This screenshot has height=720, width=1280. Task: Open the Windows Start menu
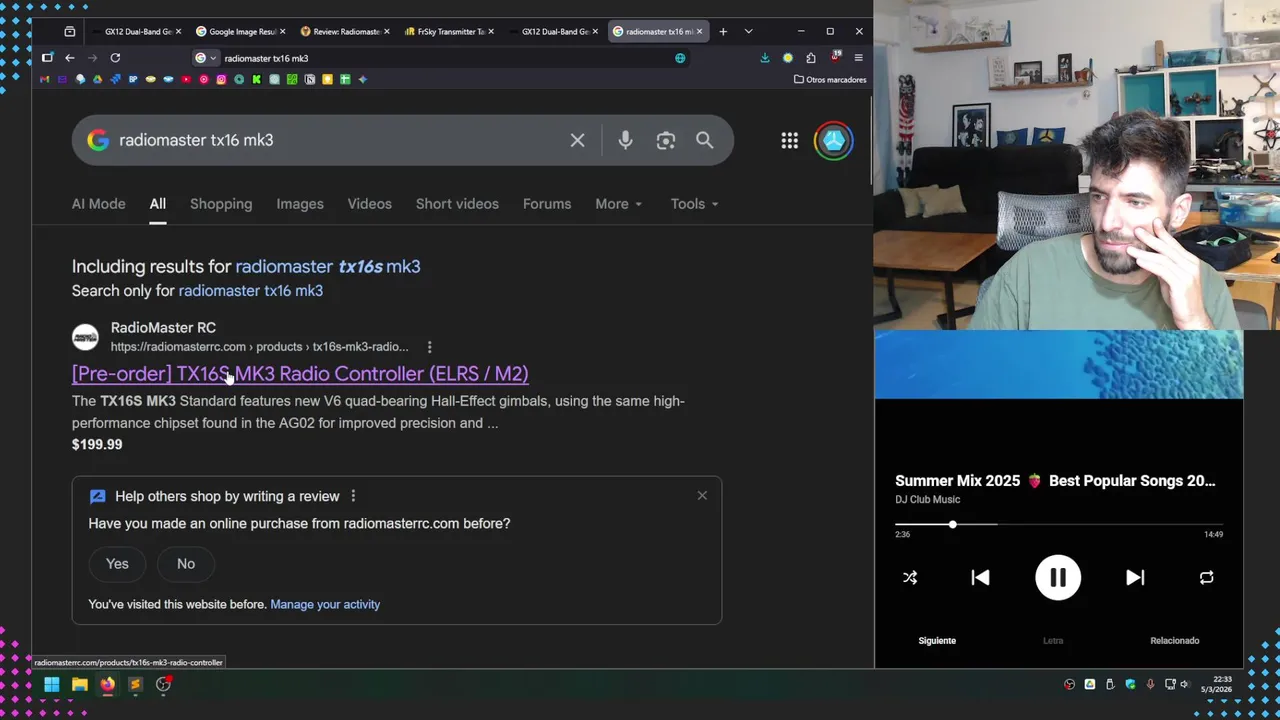pos(52,684)
